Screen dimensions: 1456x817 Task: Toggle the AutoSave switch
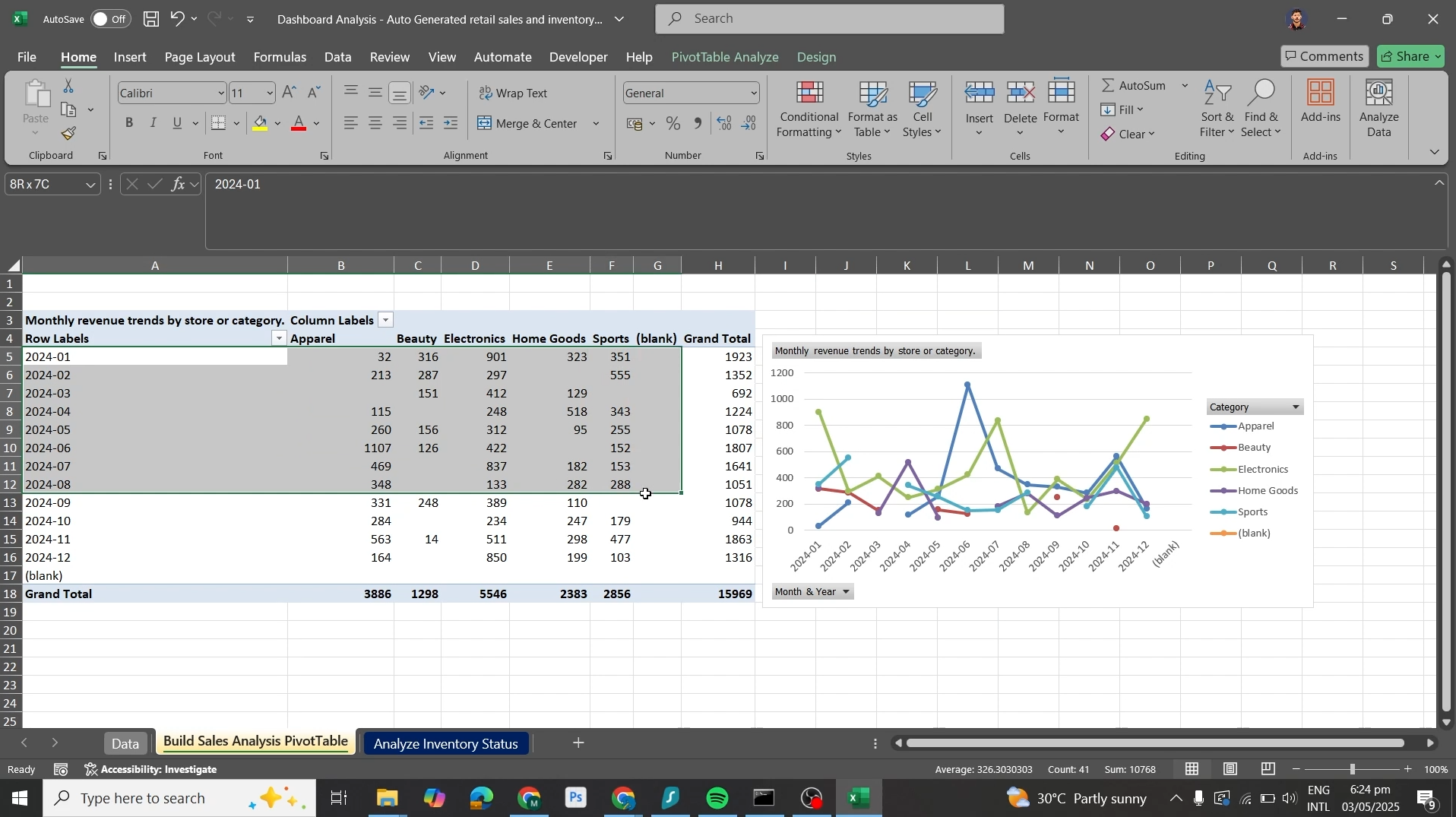[109, 19]
